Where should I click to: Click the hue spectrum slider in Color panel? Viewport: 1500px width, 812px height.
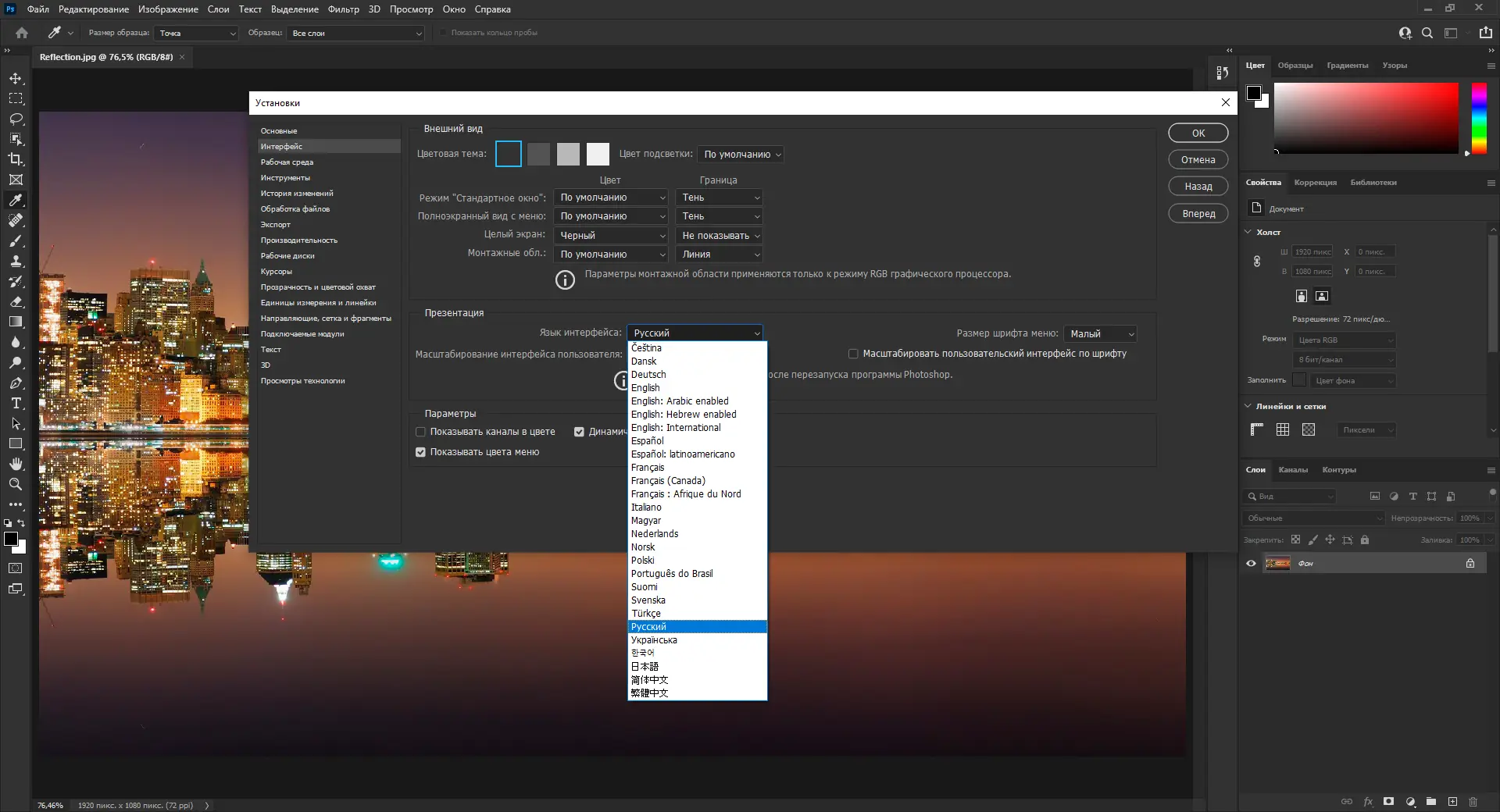(x=1479, y=119)
